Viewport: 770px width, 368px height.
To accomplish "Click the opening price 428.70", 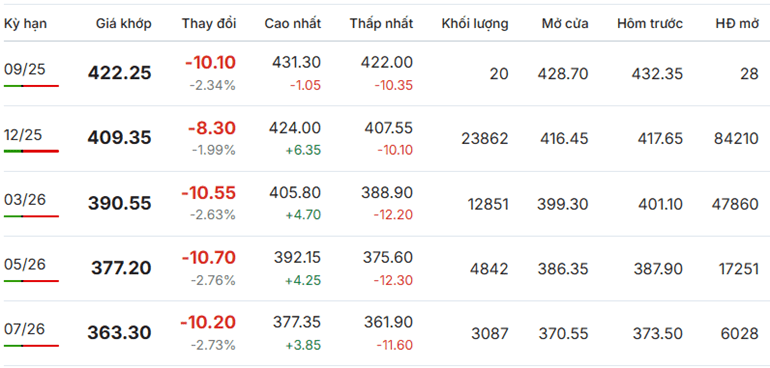I will (563, 74).
